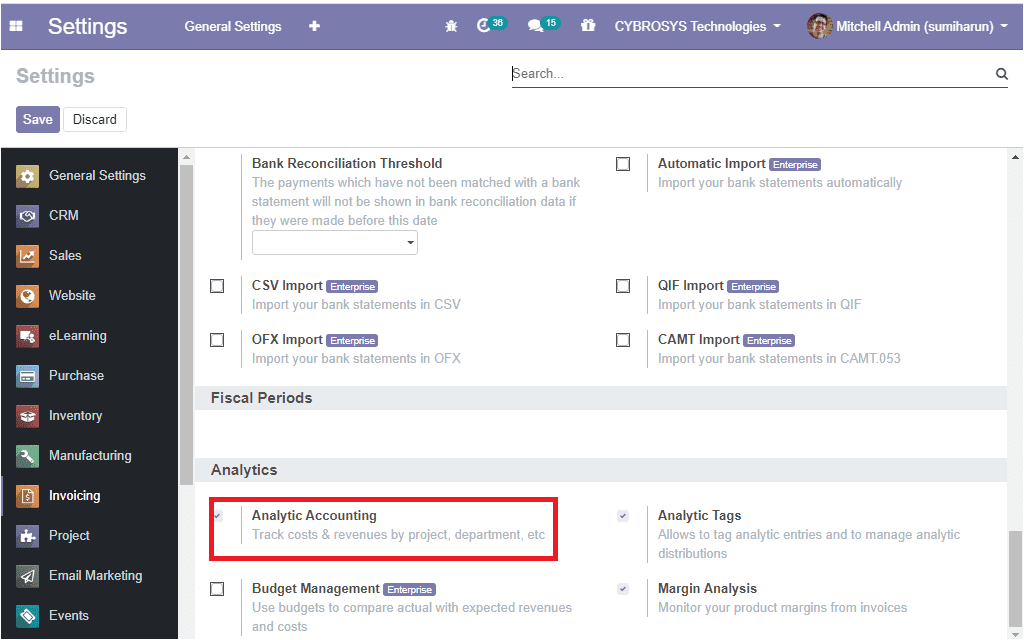Image resolution: width=1024 pixels, height=640 pixels.
Task: Click the plus icon next to General Settings
Action: pyautogui.click(x=314, y=26)
